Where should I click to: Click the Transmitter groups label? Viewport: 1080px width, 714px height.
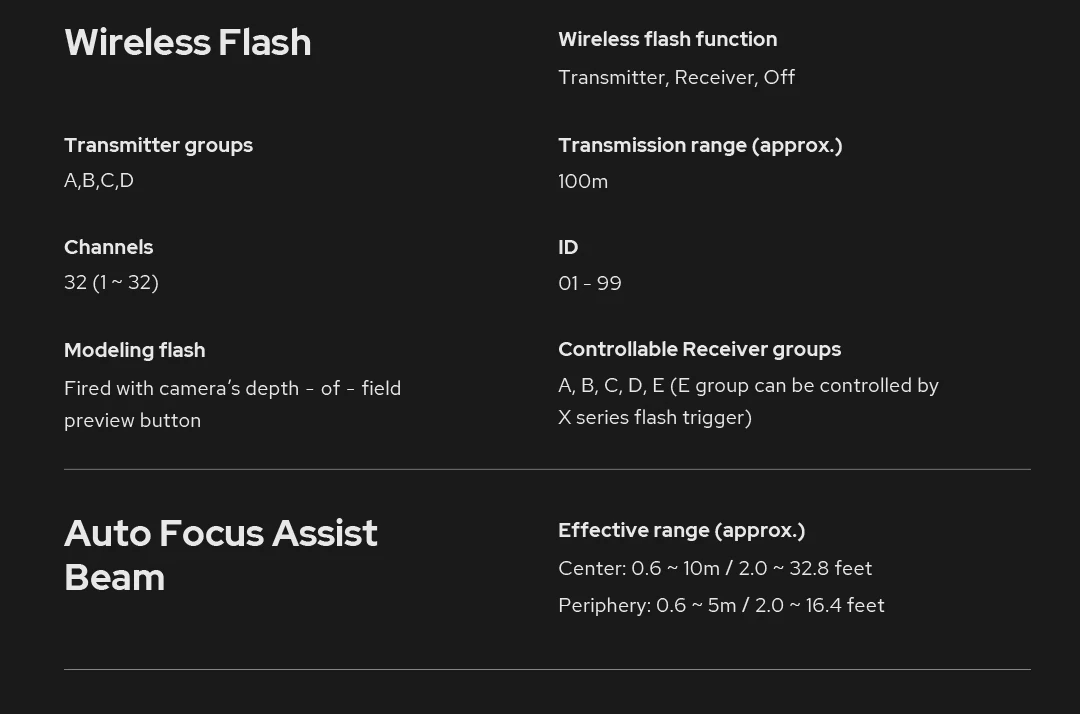[x=158, y=145]
